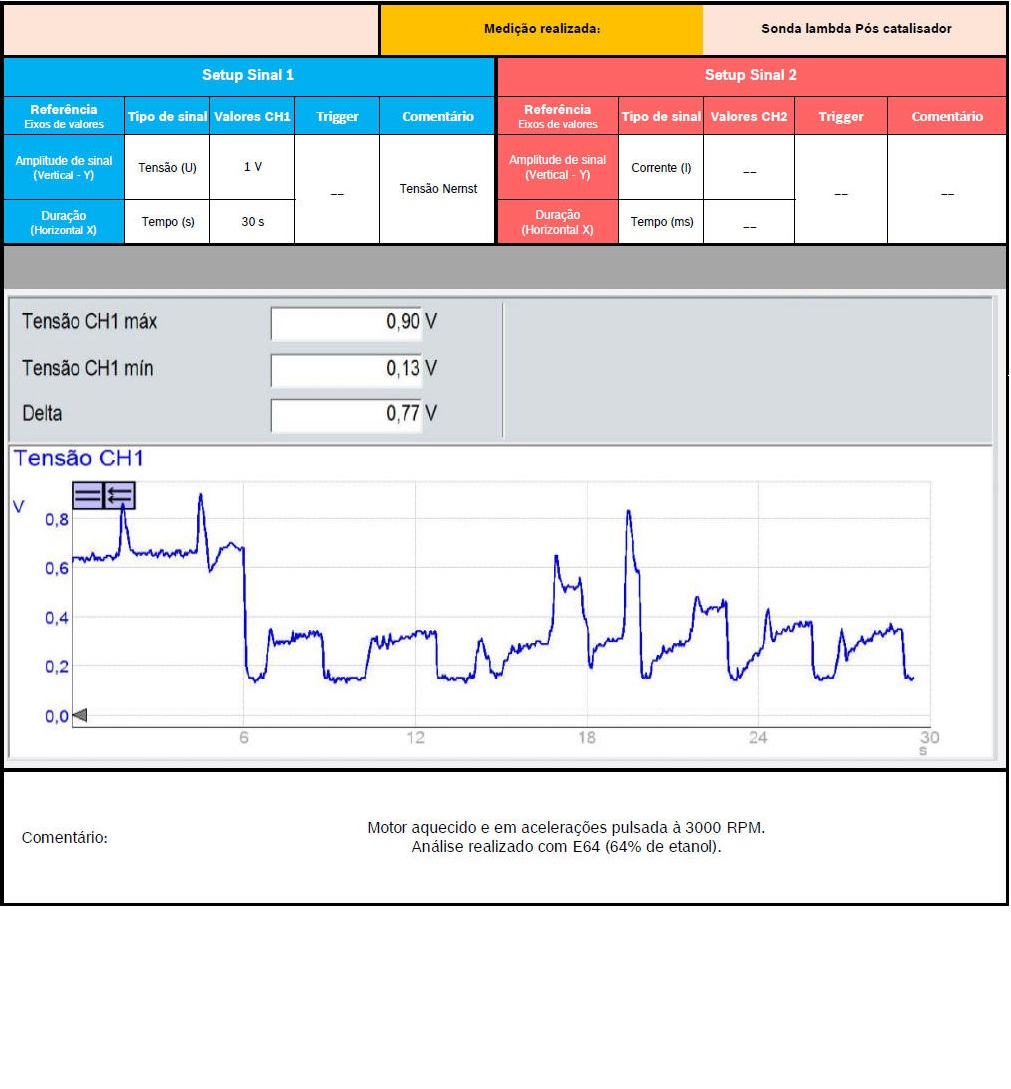This screenshot has width=1011, height=1089.
Task: Click the Tensão CH1 graph title
Action: 79,459
